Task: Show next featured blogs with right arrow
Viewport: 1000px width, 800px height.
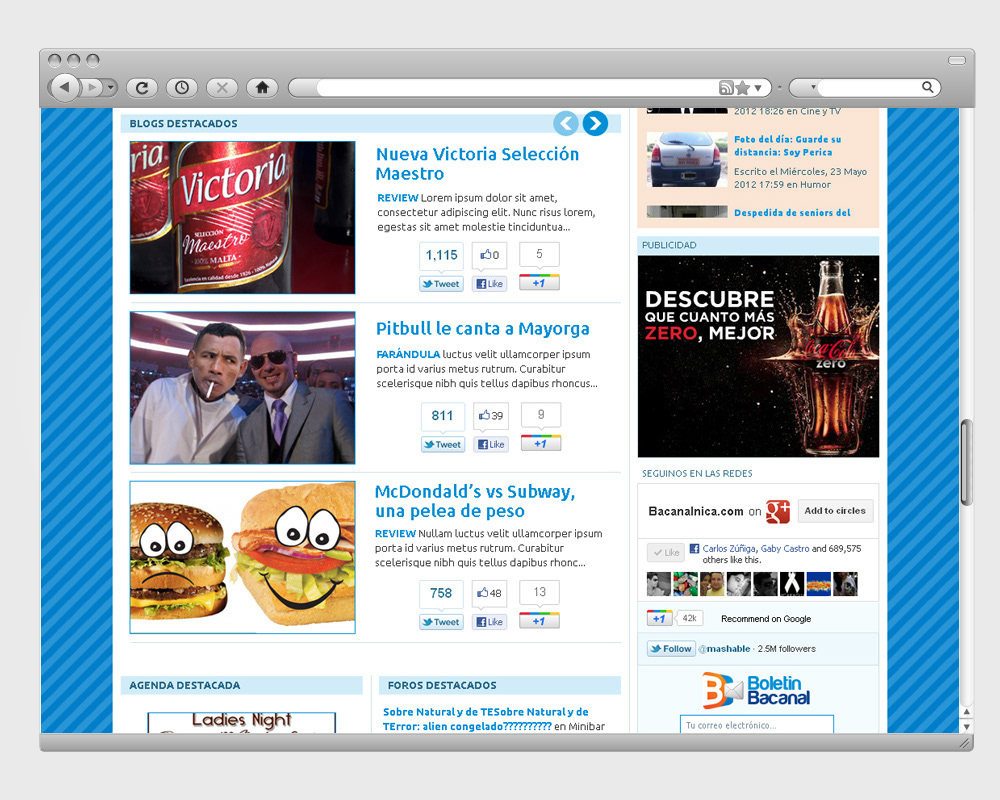Action: [595, 123]
